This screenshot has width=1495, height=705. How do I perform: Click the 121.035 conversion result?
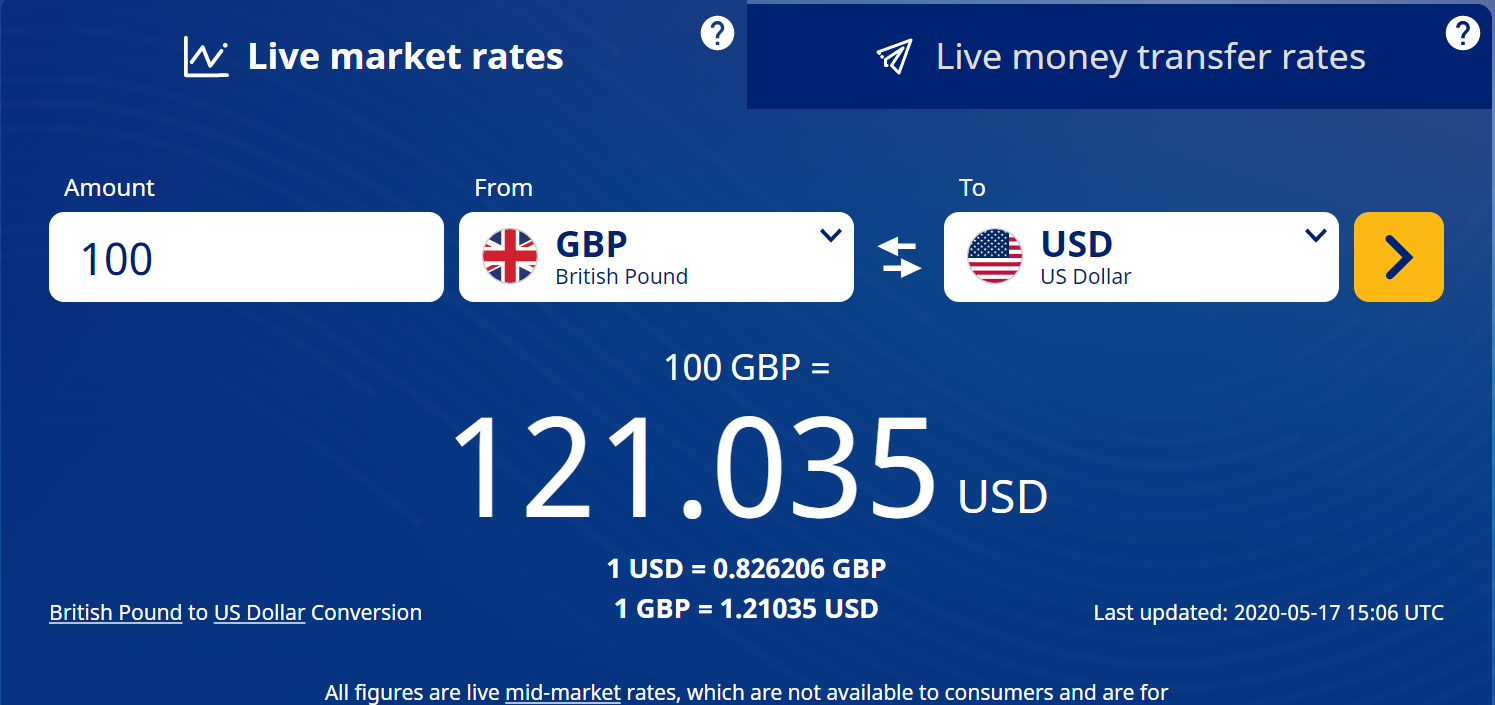tap(693, 470)
